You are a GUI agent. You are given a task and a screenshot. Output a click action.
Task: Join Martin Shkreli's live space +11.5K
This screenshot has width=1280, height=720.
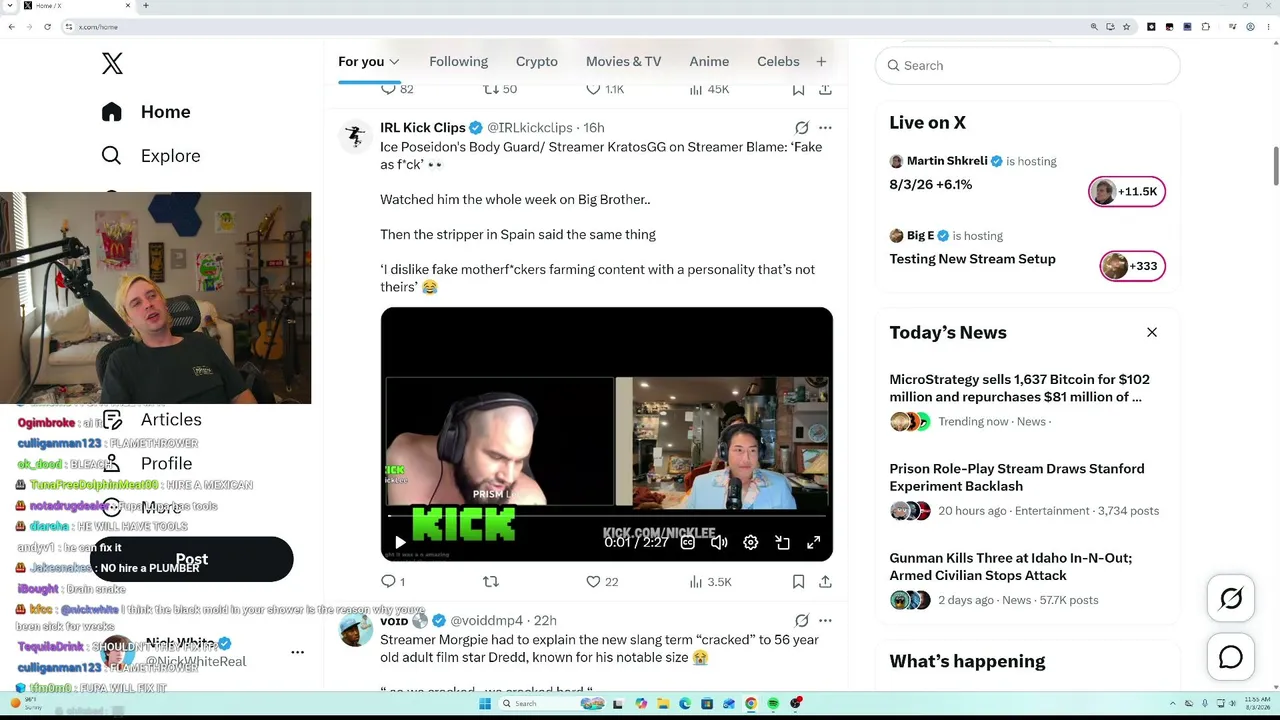1127,192
